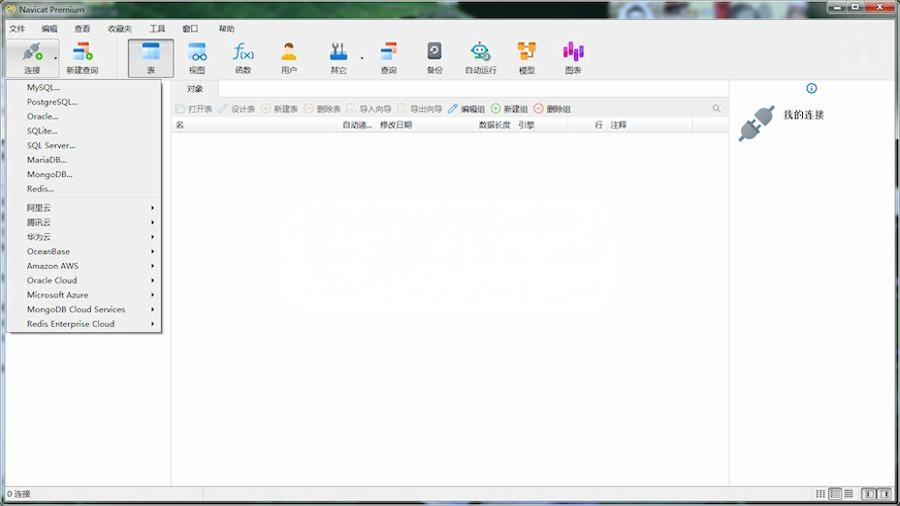The image size is (900, 506).
Task: Open the 新建查询 new query tool
Action: (82, 58)
